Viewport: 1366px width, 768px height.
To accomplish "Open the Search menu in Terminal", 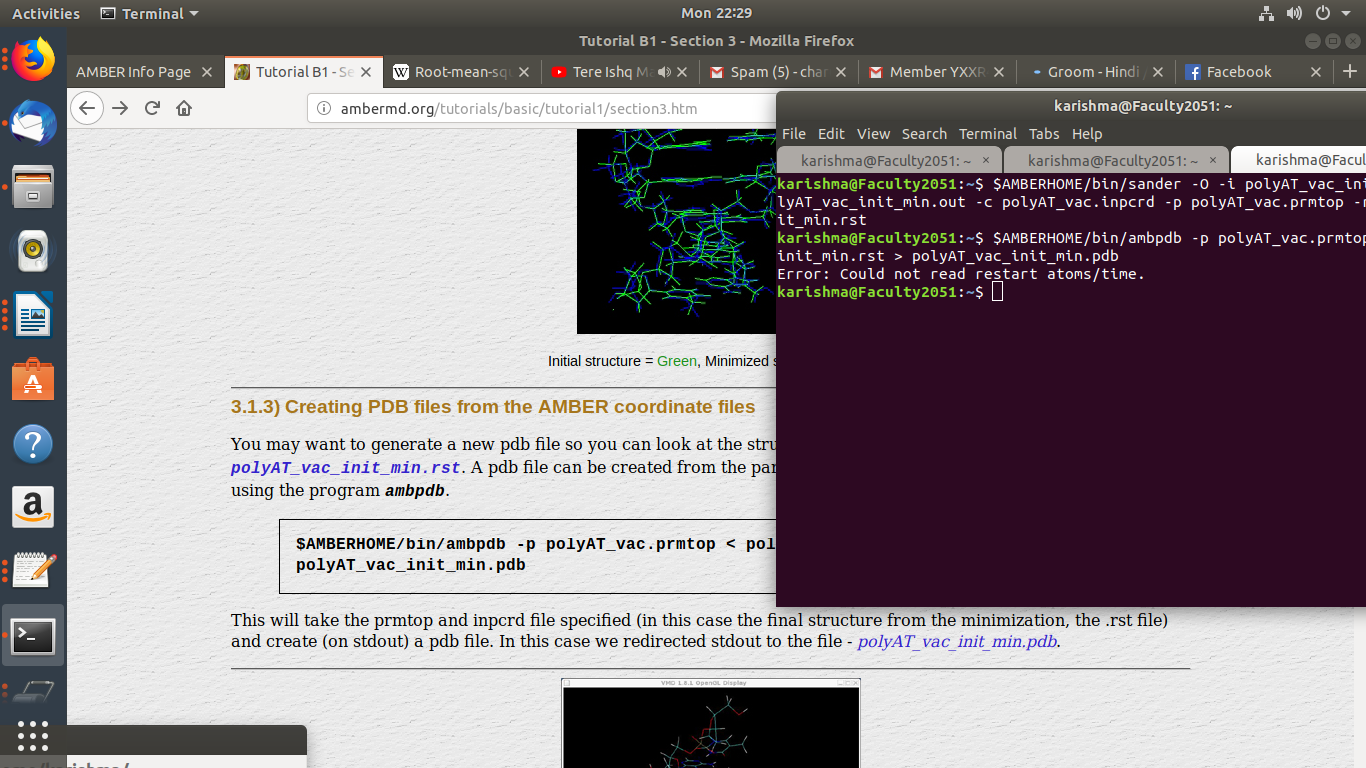I will coord(924,134).
